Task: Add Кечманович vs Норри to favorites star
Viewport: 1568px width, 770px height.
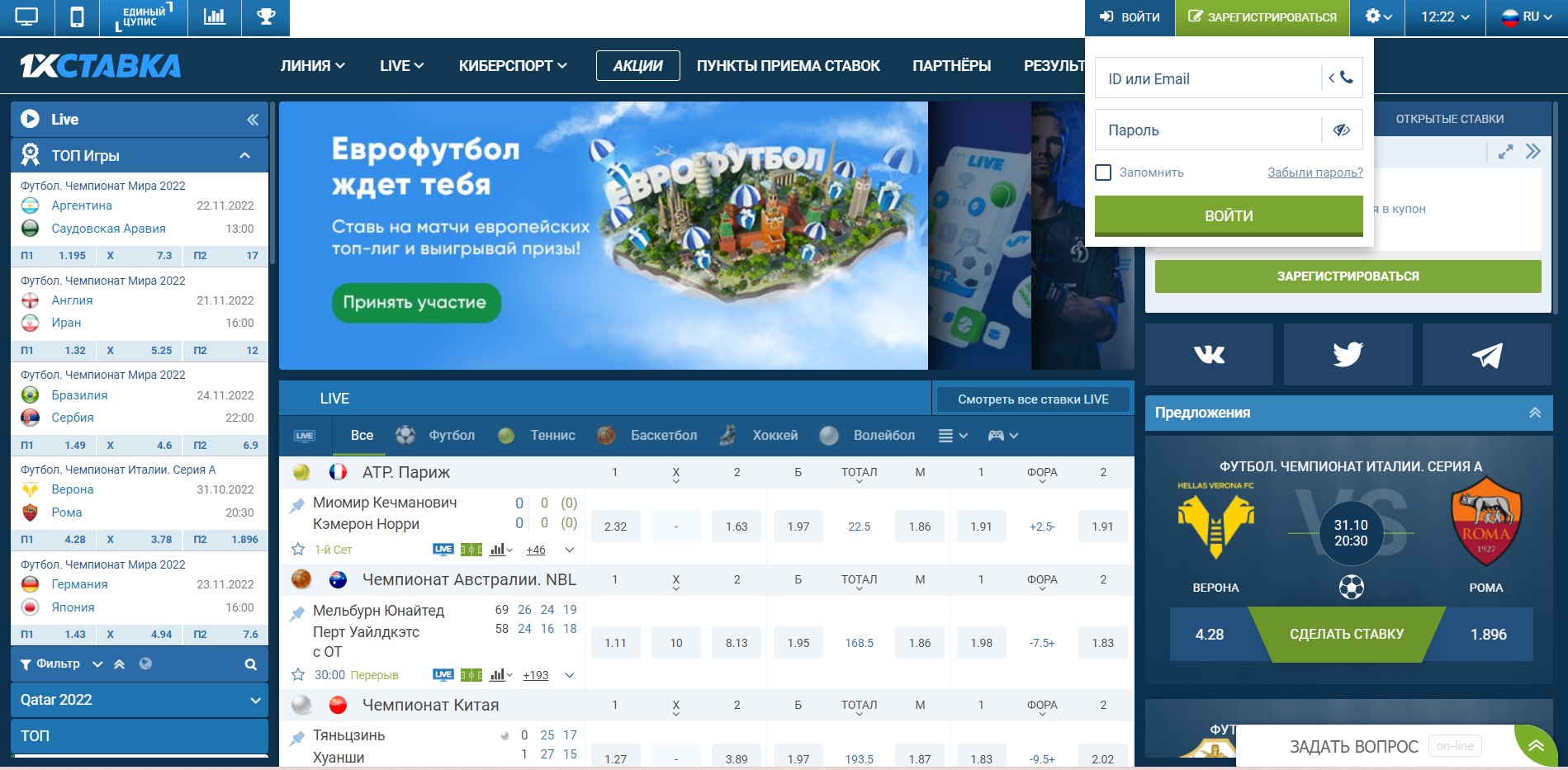Action: (298, 550)
